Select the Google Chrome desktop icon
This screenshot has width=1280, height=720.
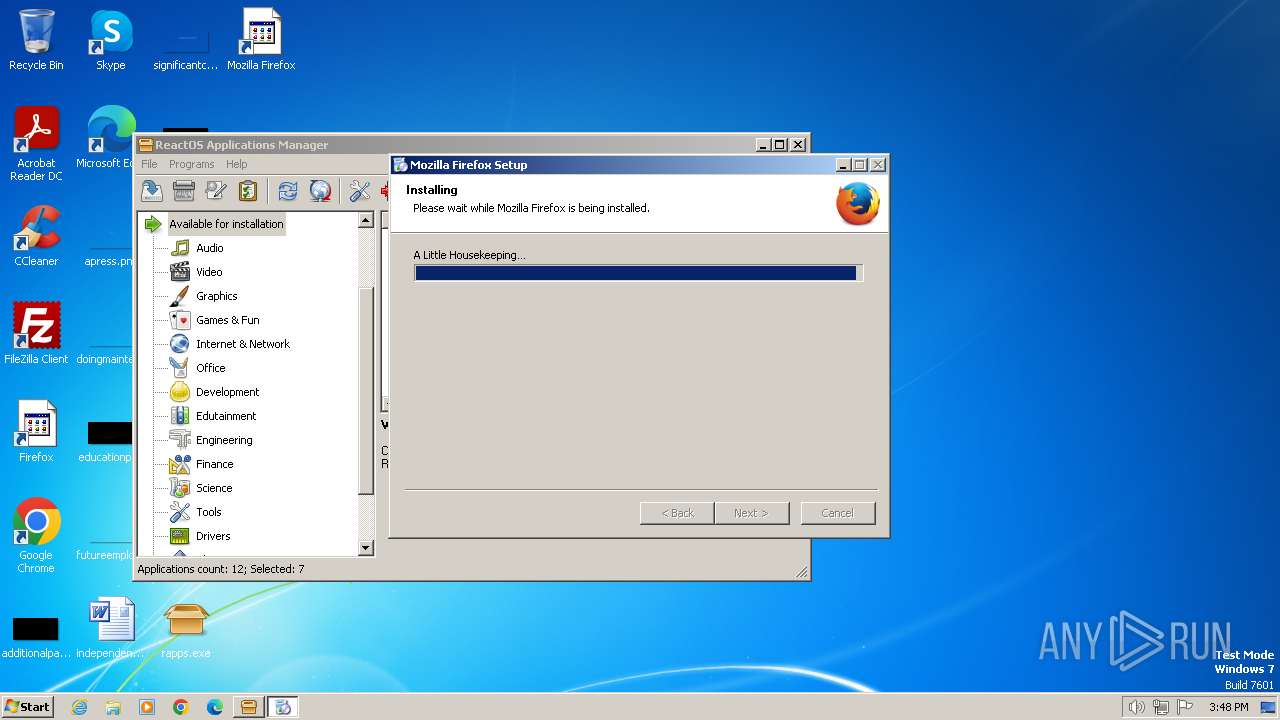[x=36, y=536]
